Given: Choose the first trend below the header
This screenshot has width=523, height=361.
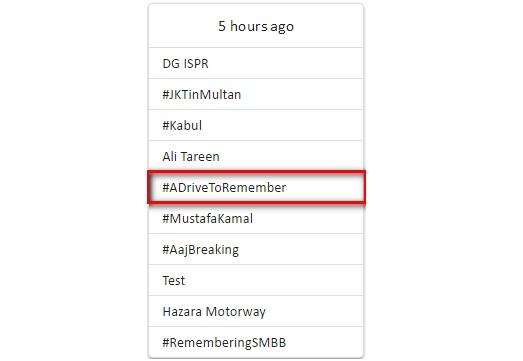Looking at the screenshot, I should 256,63.
